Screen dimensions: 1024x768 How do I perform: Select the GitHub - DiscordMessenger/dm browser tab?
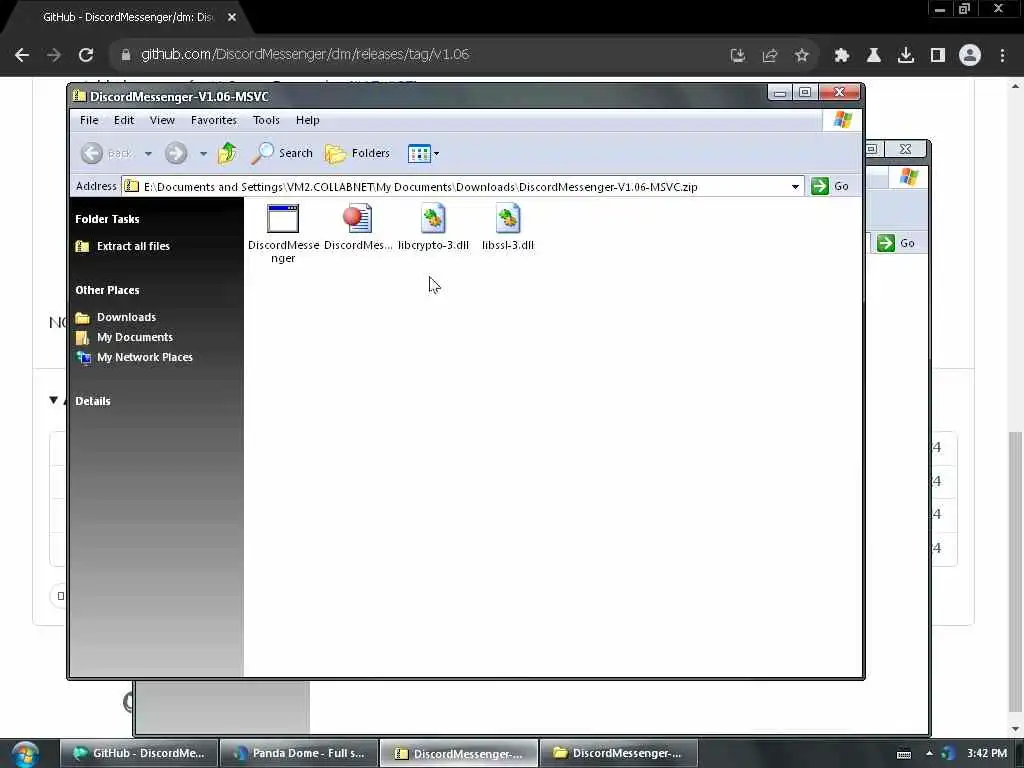tap(127, 18)
